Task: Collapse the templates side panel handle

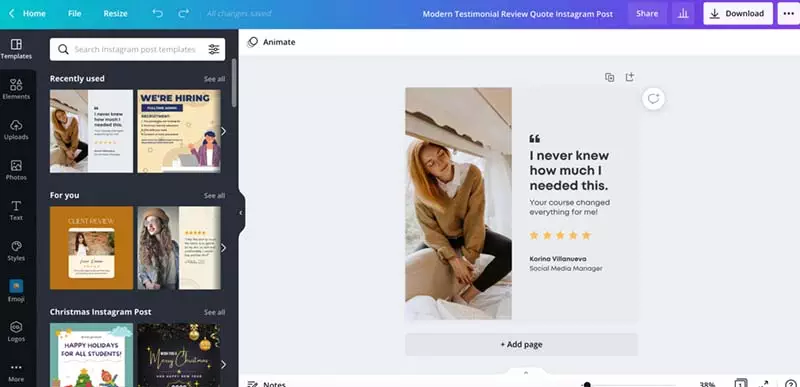Action: (241, 213)
